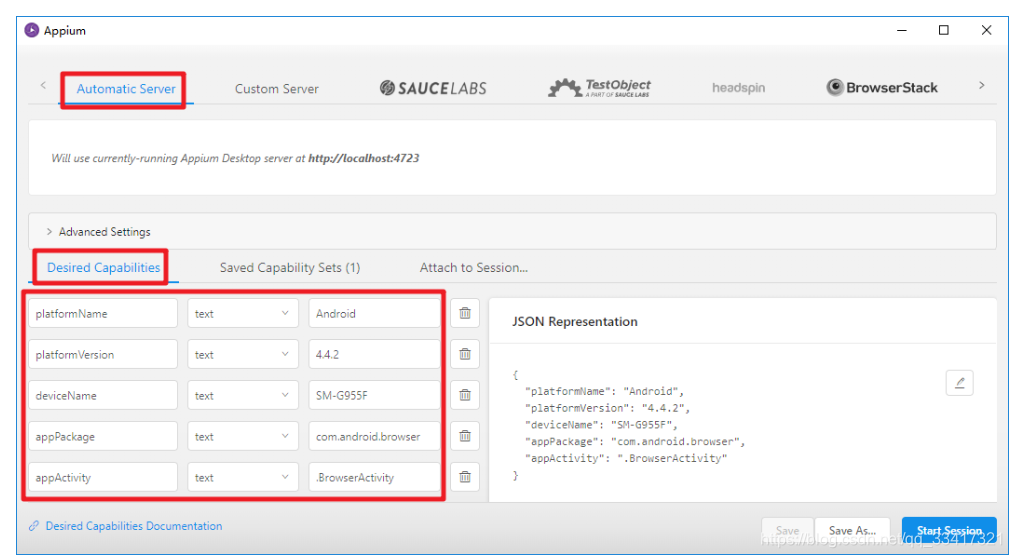Click the Save As... button
Screen dimensions: 1012x558
coord(853,530)
